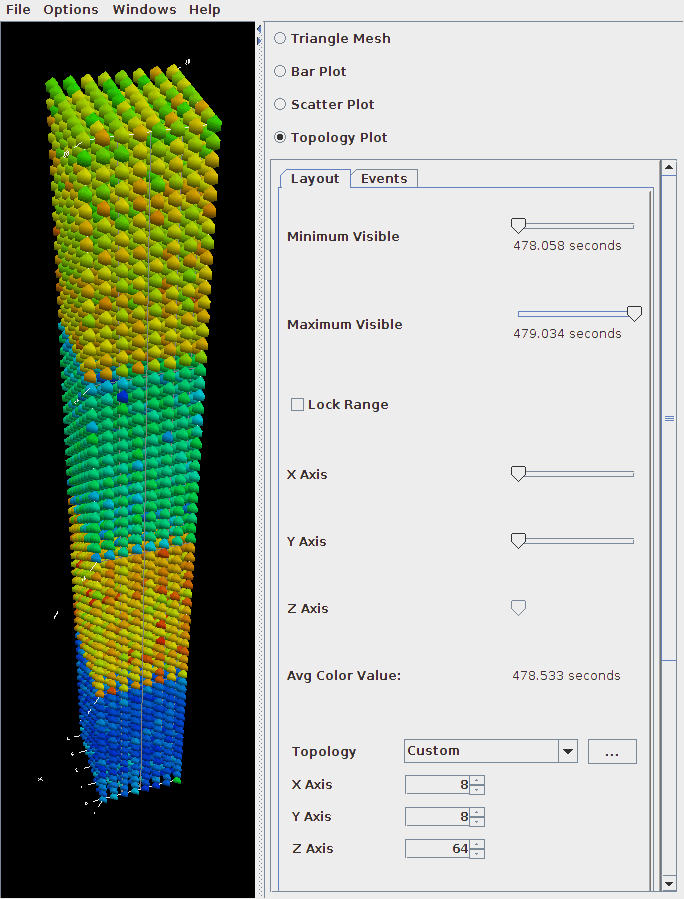This screenshot has width=684, height=899.
Task: Click the scrollbar up arrow button
Action: pos(669,168)
